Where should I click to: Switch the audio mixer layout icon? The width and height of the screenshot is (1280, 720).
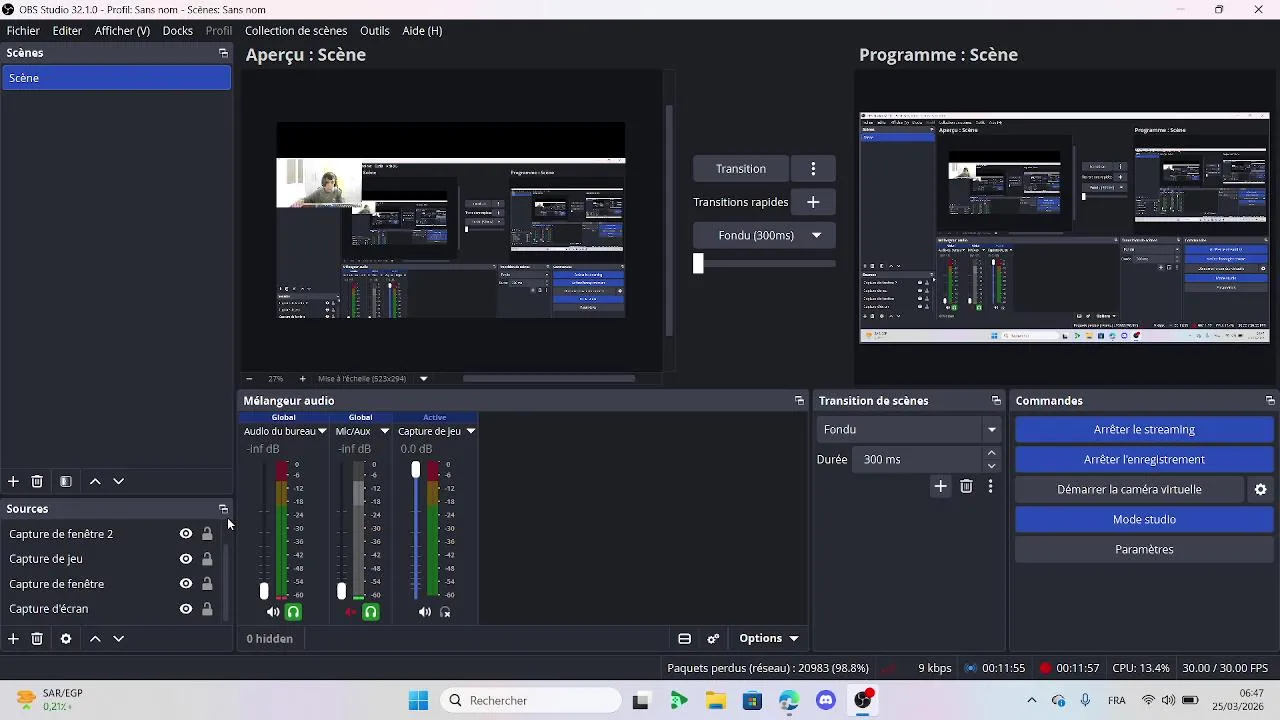click(685, 638)
